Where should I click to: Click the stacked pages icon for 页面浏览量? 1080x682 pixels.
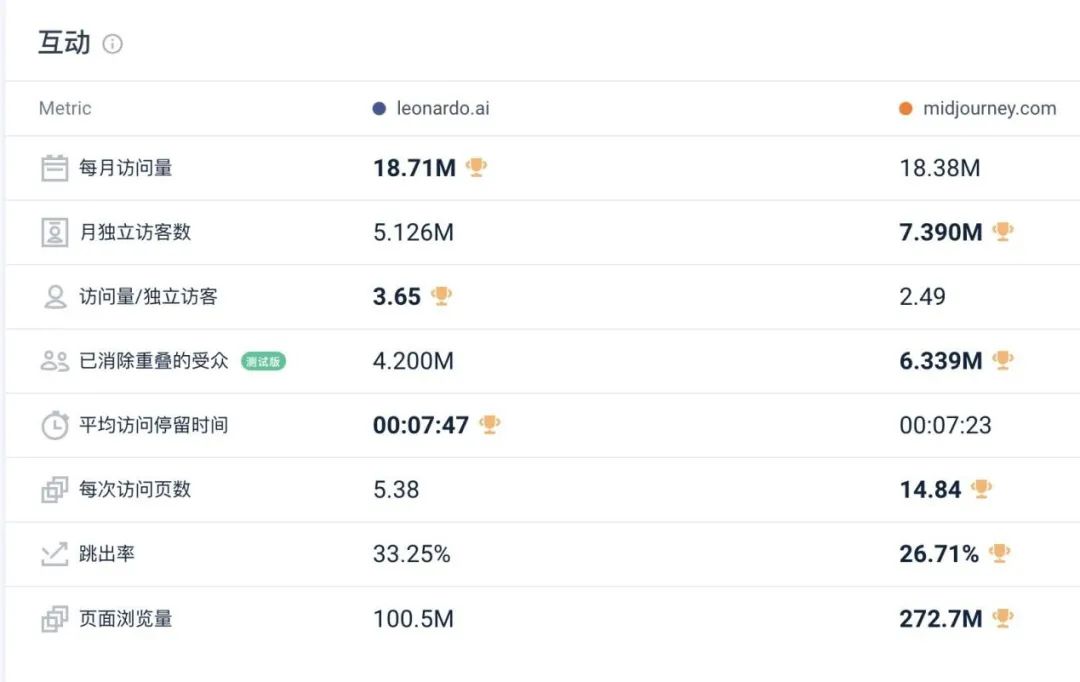coord(54,619)
